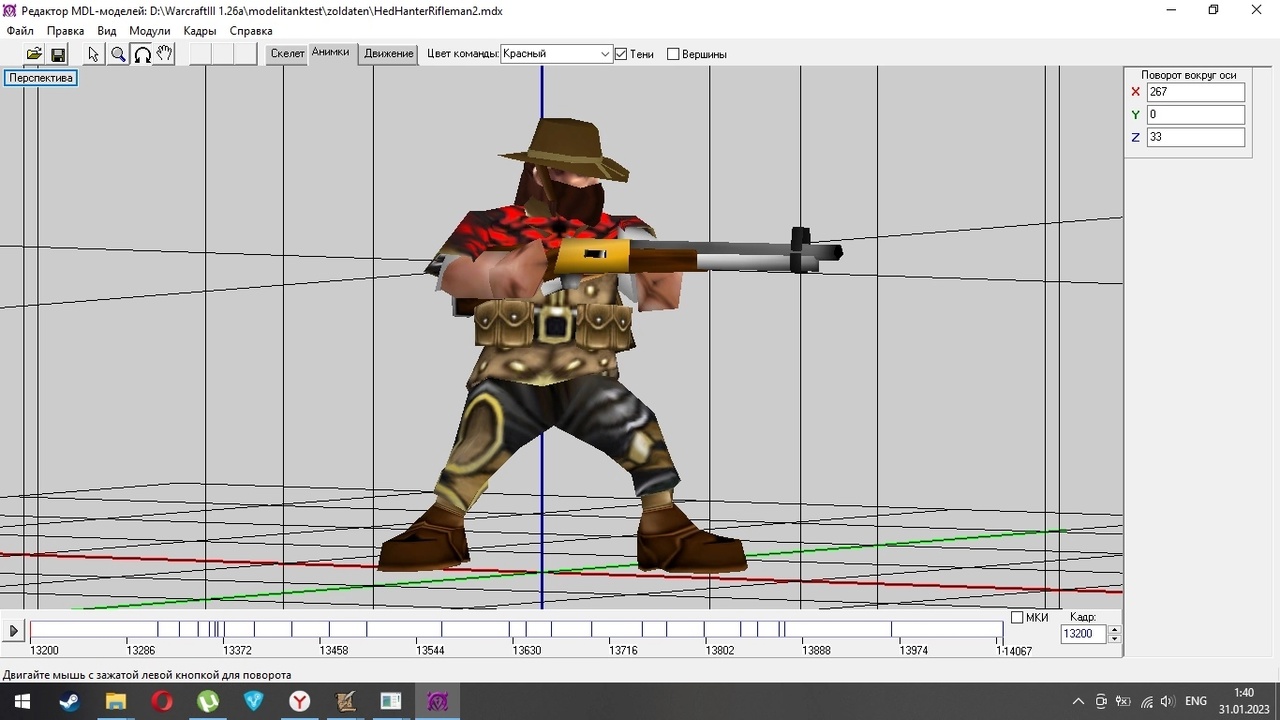Toggle the Тени shadows checkbox
The width and height of the screenshot is (1280, 720).
621,54
